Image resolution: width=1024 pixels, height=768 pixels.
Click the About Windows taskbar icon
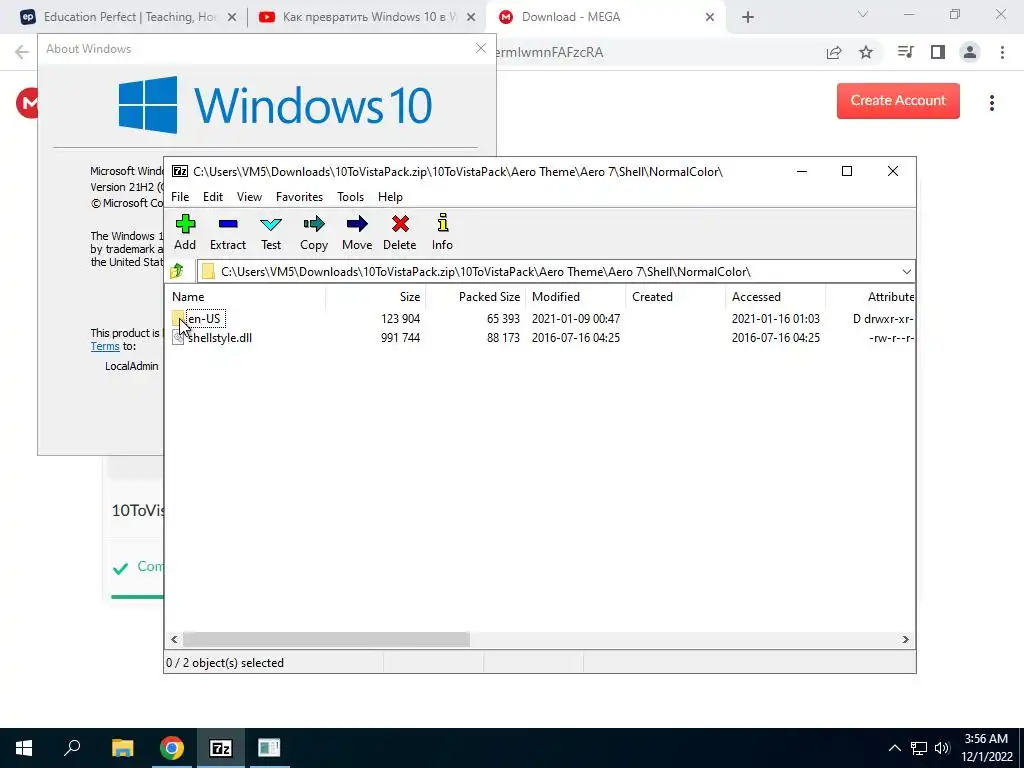269,748
